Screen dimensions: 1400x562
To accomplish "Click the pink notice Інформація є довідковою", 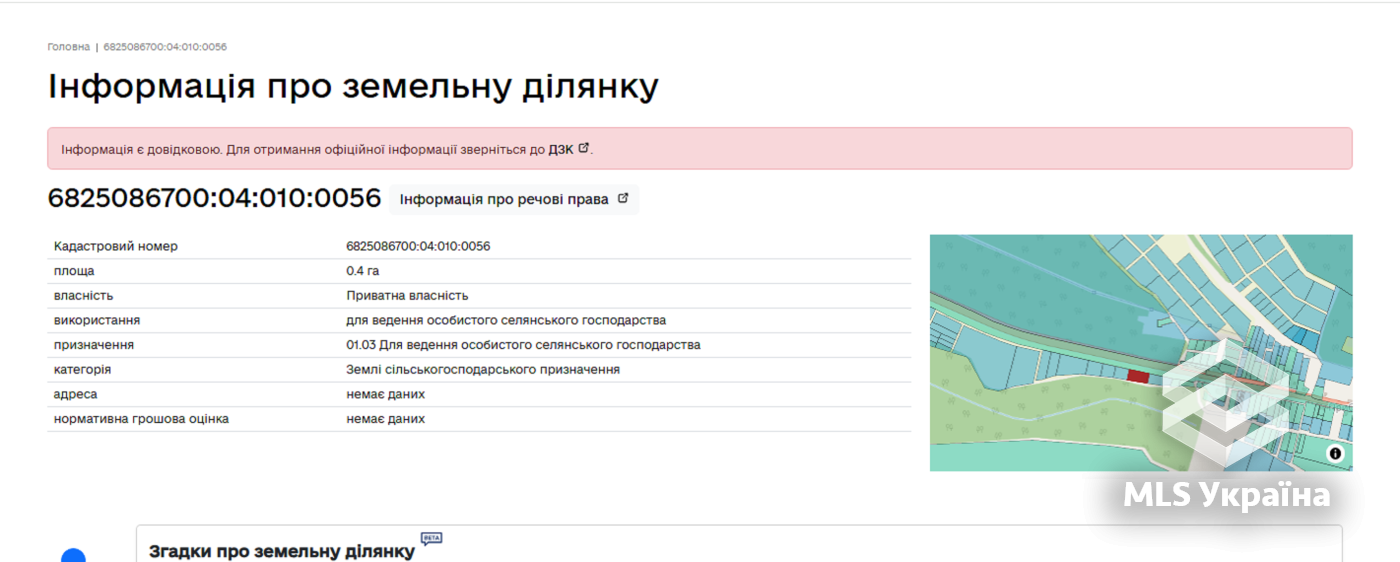I will (x=700, y=149).
